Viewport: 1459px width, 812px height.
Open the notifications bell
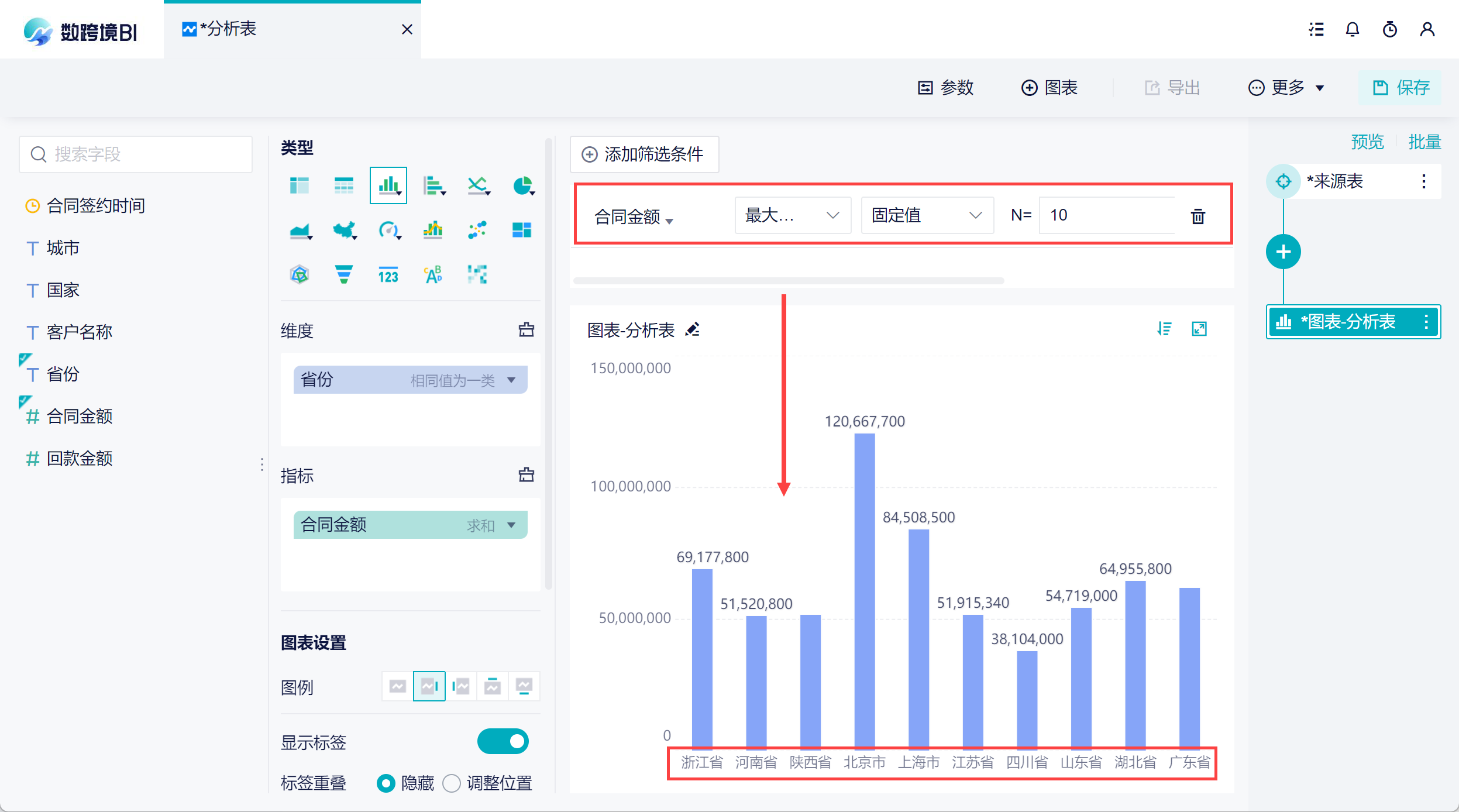(x=1352, y=29)
